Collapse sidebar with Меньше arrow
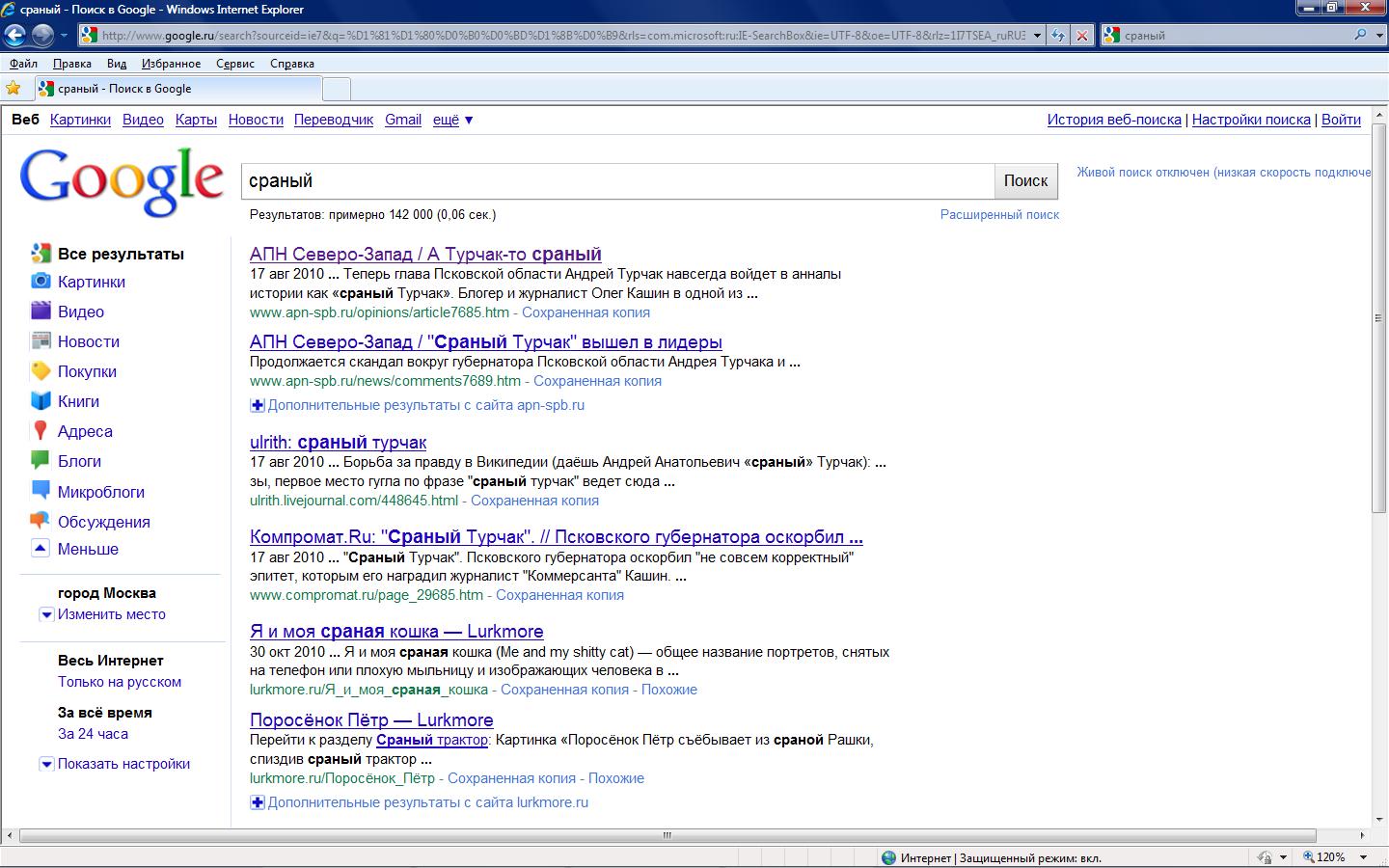This screenshot has height=868, width=1389. (x=41, y=548)
